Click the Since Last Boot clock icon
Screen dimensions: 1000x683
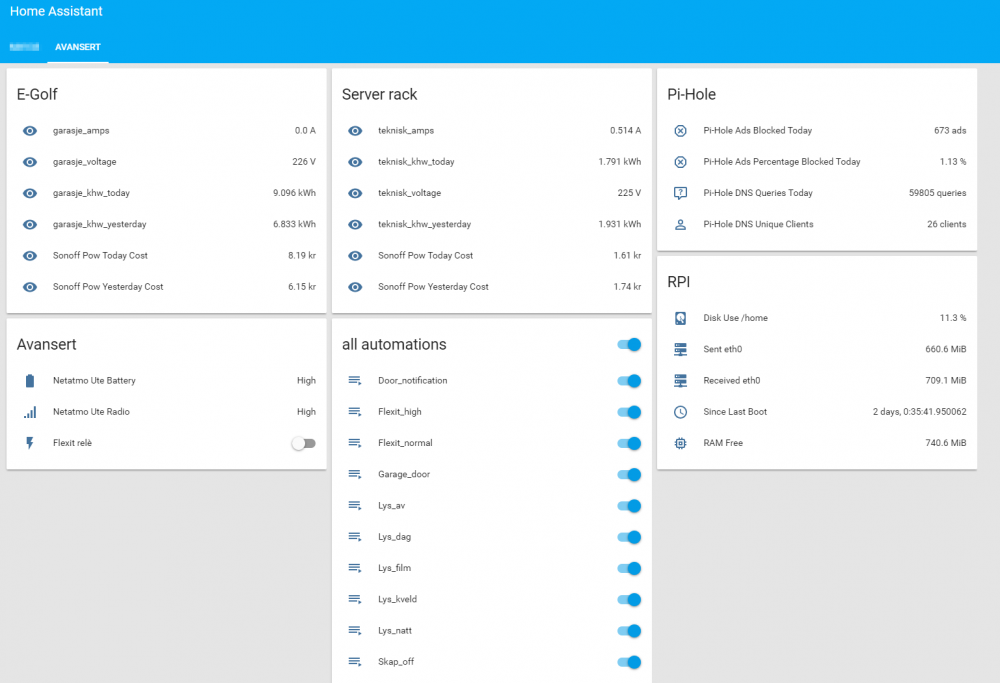681,412
